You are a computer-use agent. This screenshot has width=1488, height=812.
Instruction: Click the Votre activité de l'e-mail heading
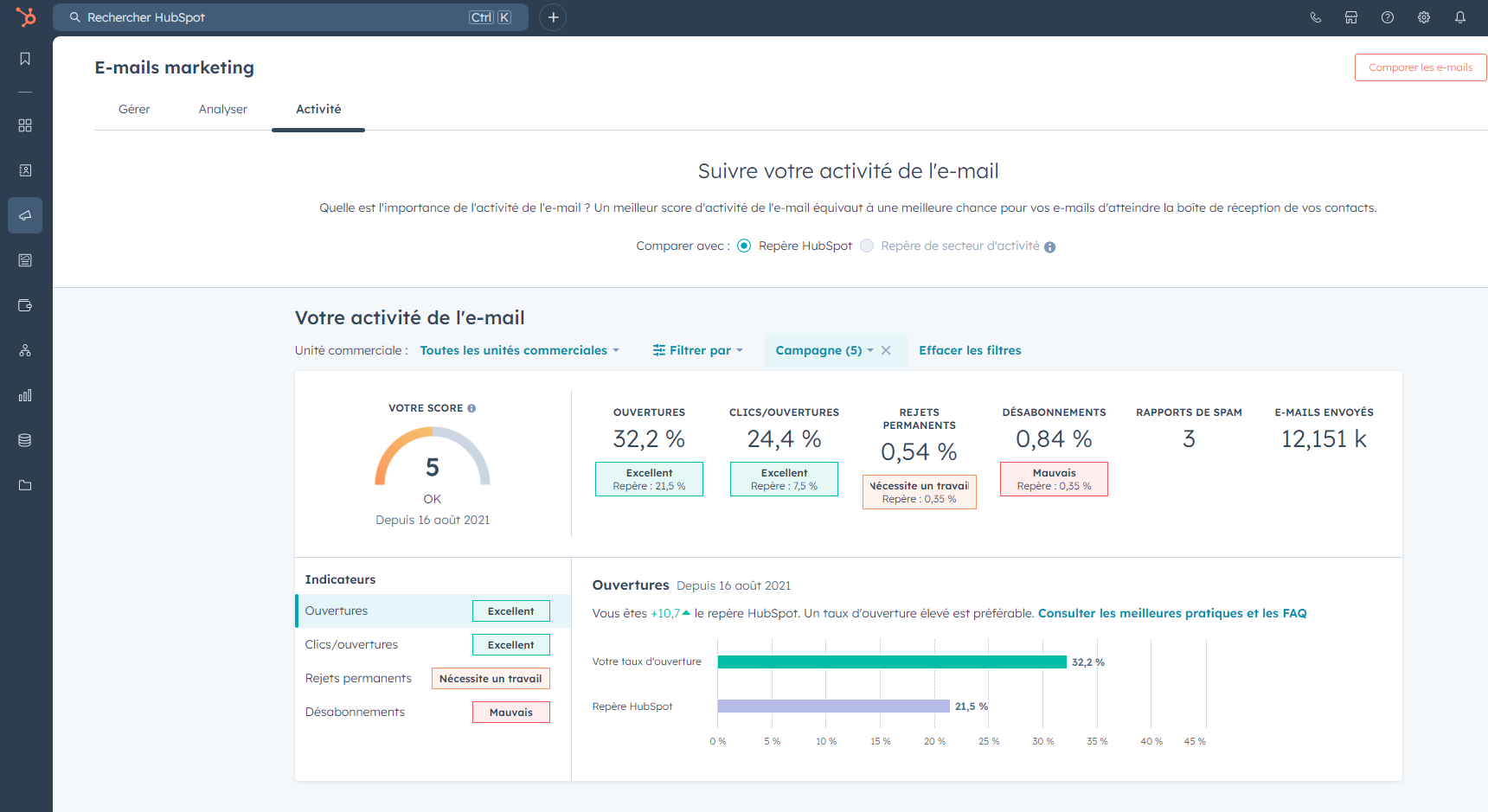click(x=409, y=317)
